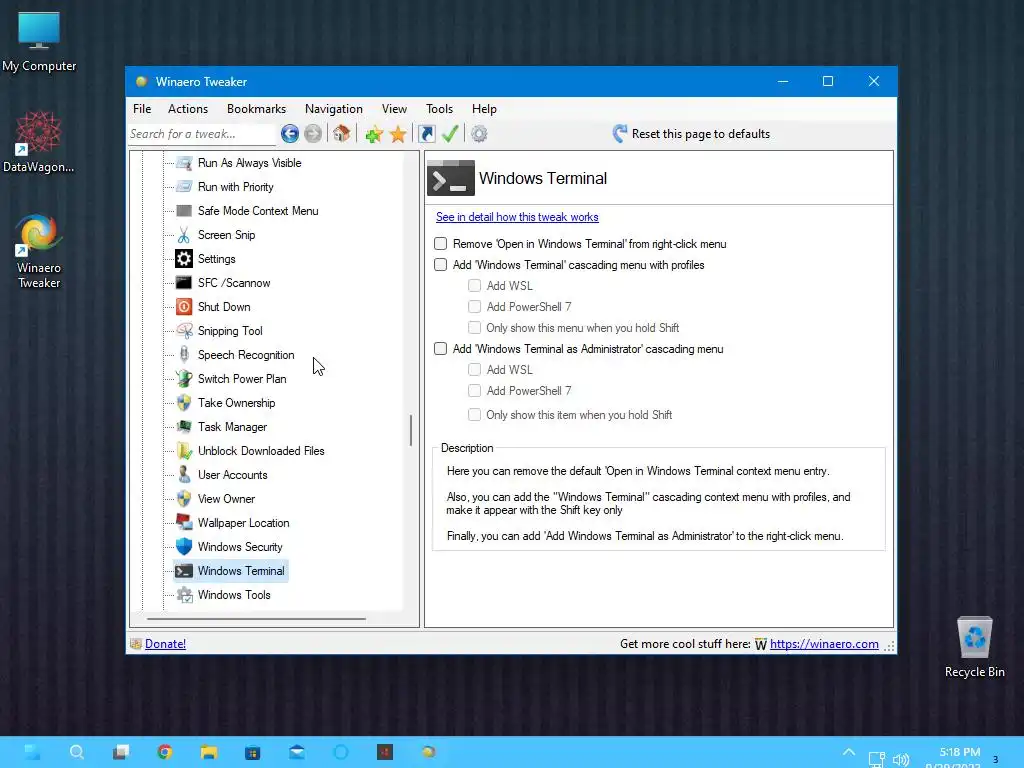Click the taskbar search icon
The image size is (1024, 768).
pos(76,752)
